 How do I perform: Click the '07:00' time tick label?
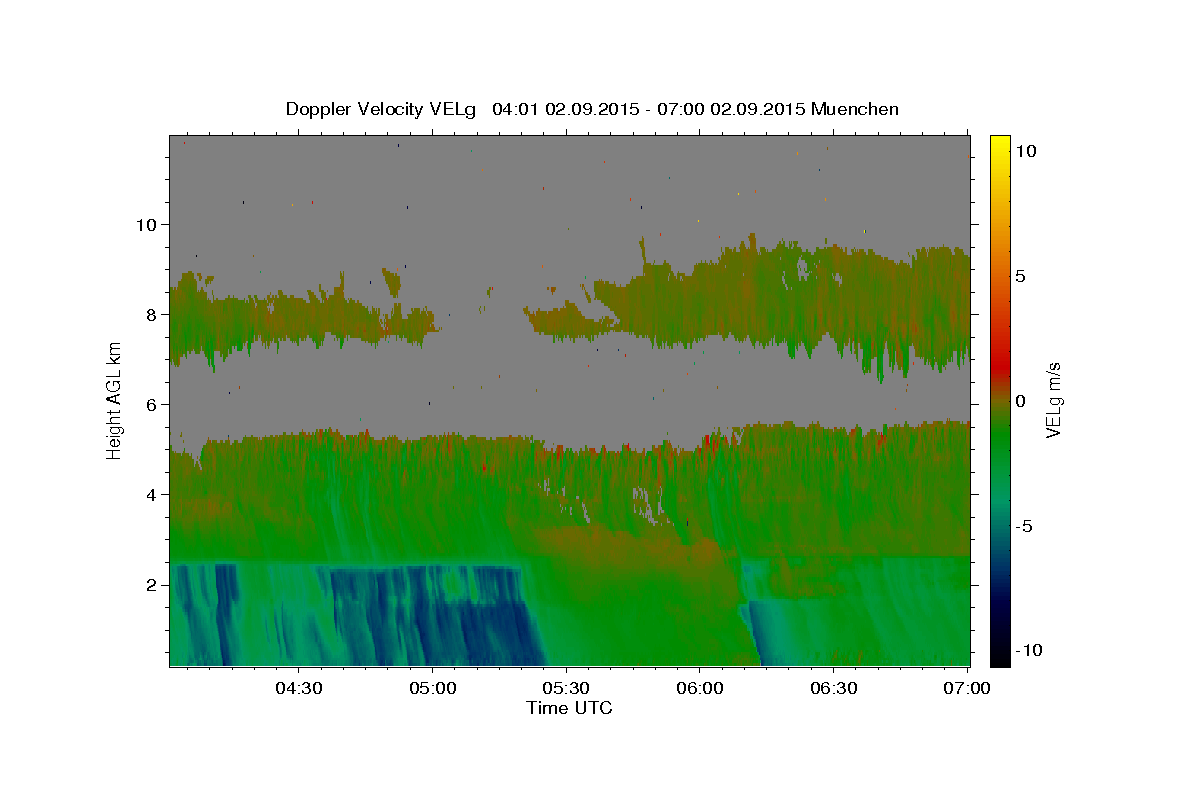tap(968, 688)
